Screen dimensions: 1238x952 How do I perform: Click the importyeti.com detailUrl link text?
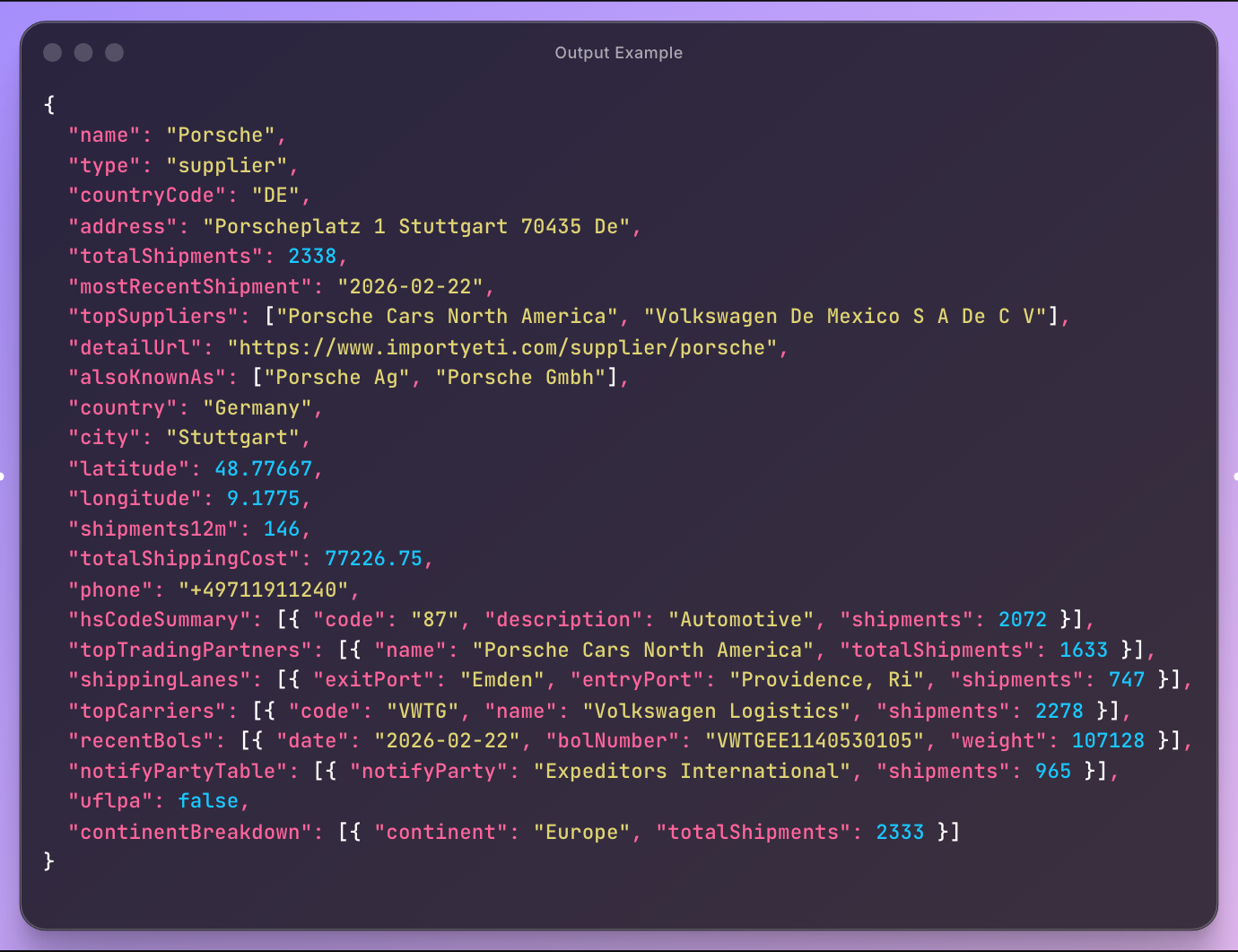(502, 347)
